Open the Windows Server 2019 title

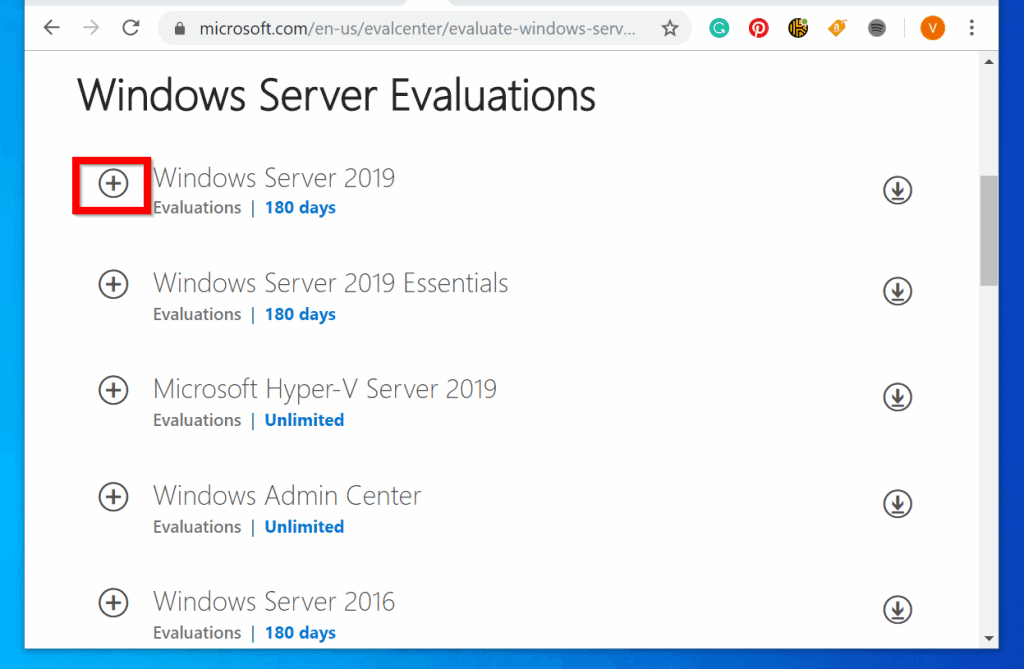[274, 178]
